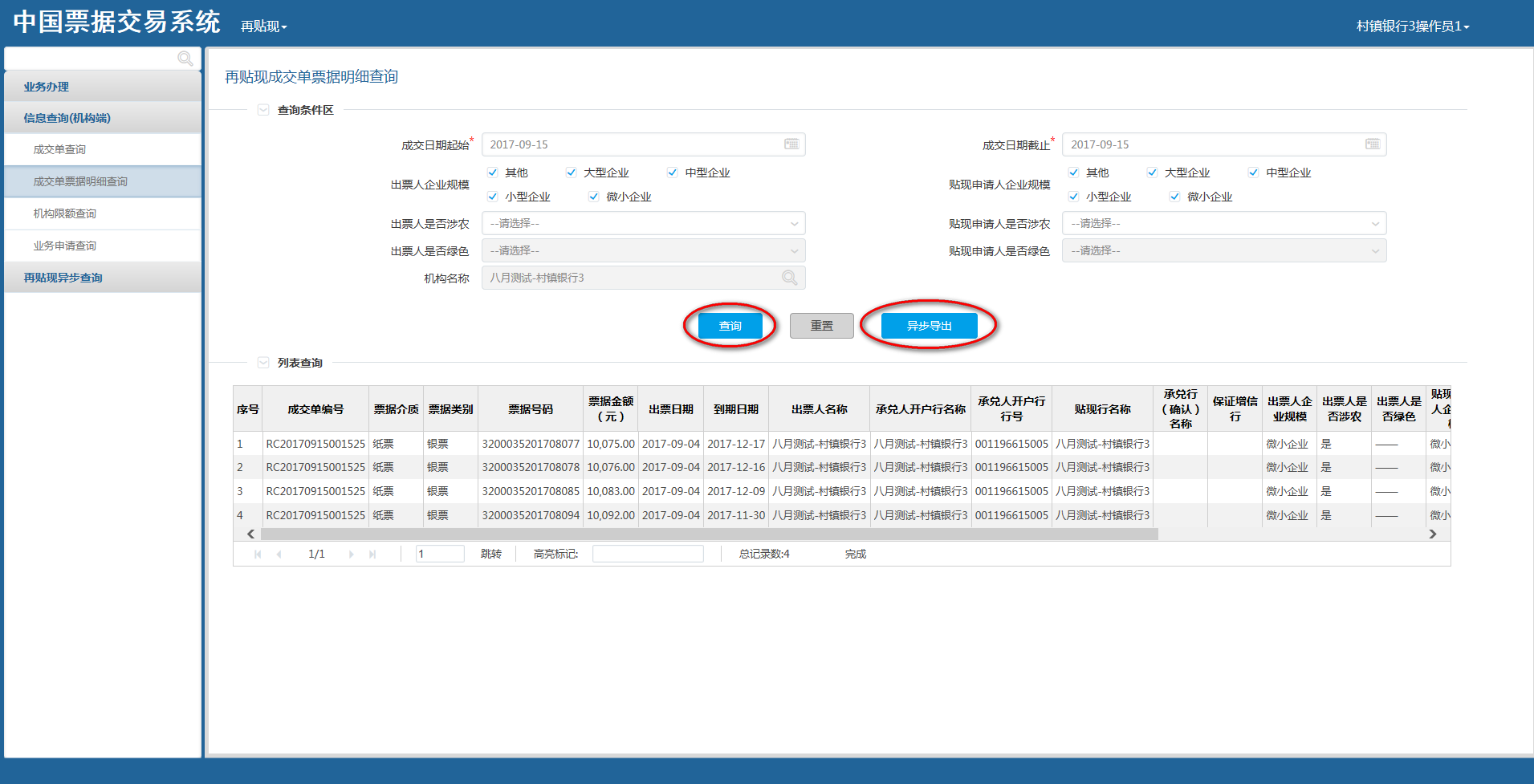Collapse the 列表查询 section
Screen dimensions: 1534x784
click(263, 363)
